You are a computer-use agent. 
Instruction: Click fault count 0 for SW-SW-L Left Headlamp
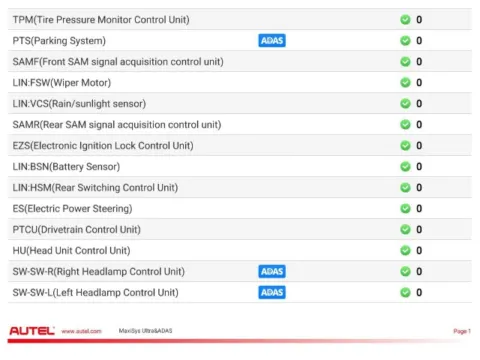[419, 293]
